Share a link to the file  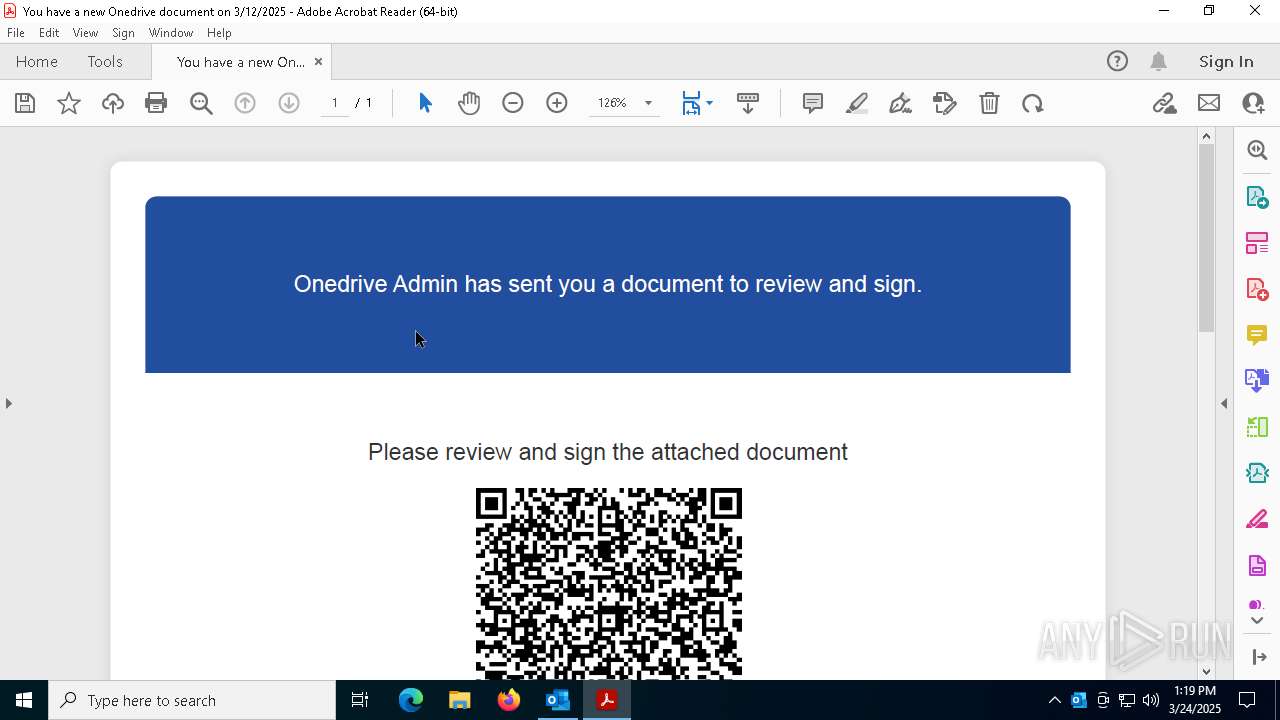[x=1165, y=103]
